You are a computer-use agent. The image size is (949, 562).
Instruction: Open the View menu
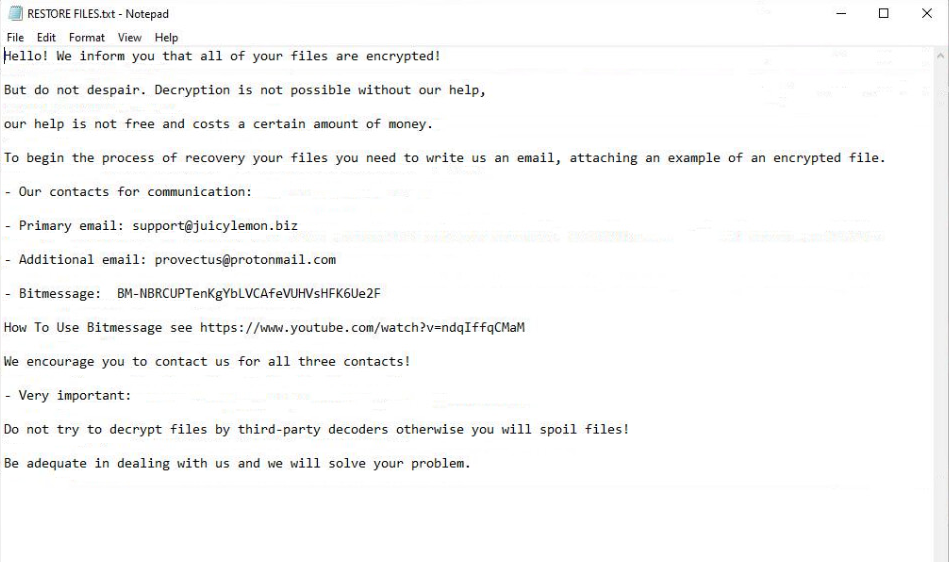(130, 38)
